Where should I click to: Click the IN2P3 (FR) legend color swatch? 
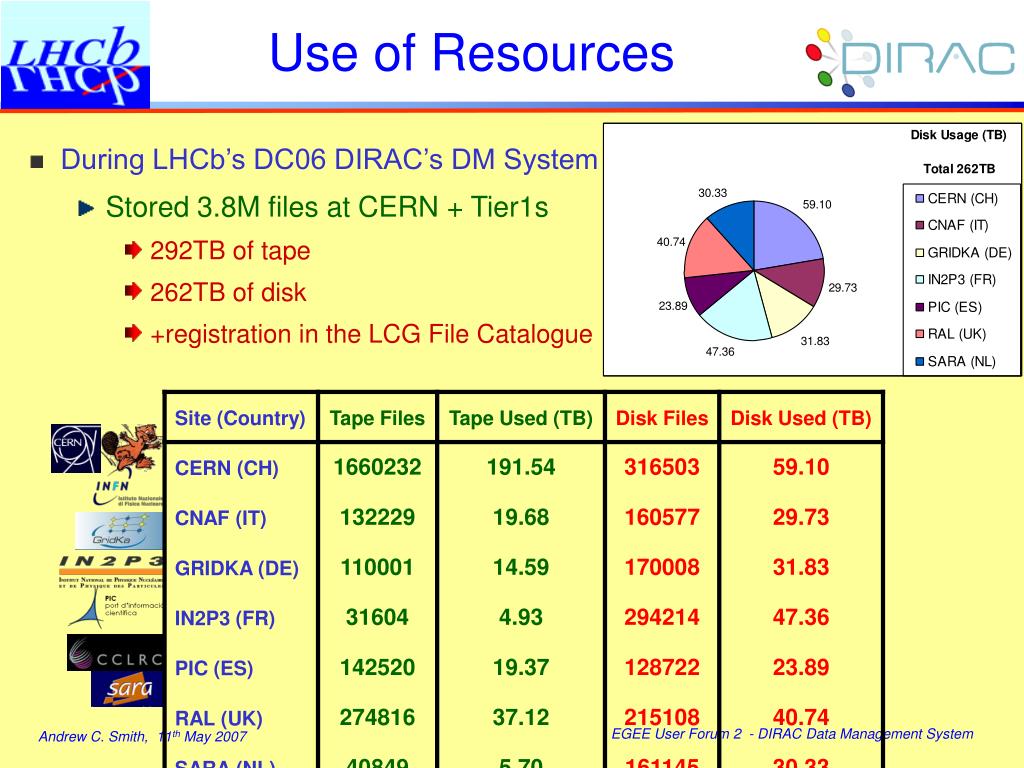click(920, 280)
